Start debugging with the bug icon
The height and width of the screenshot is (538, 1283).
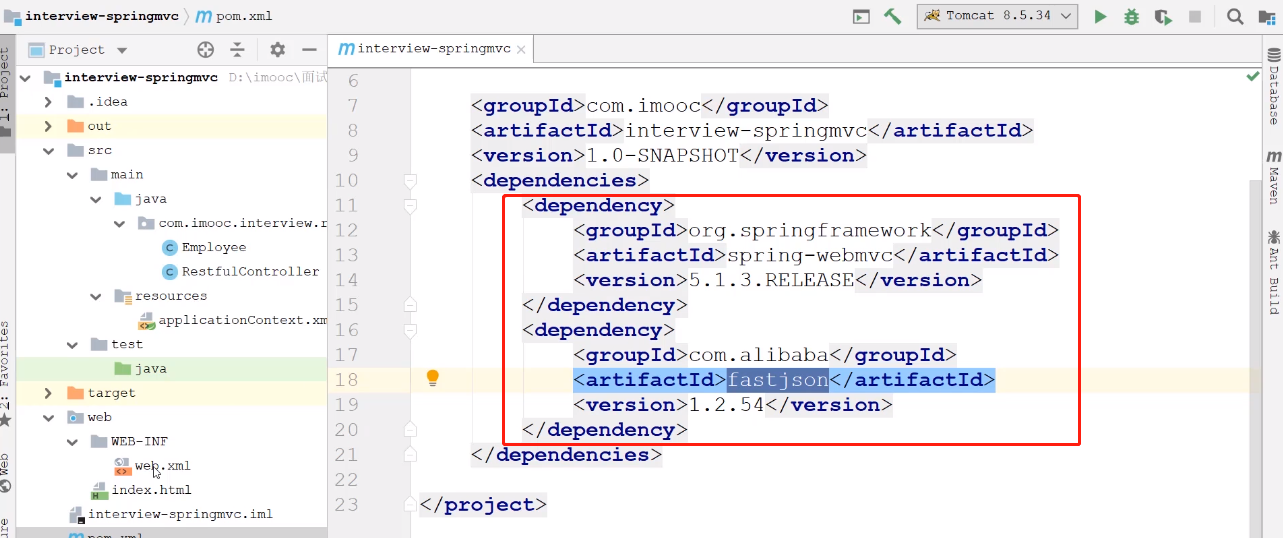[1131, 17]
